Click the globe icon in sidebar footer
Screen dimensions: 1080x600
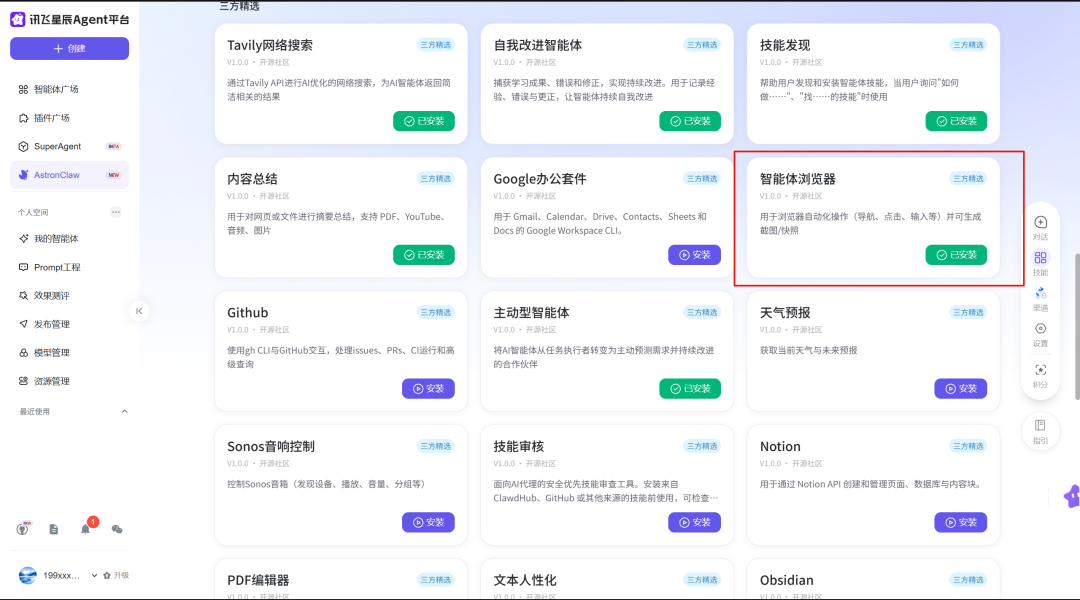(x=23, y=529)
